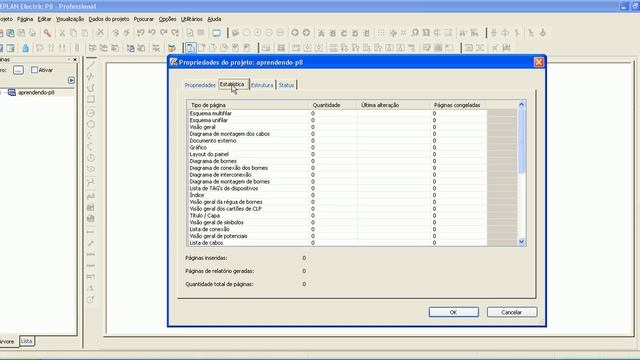Image resolution: width=640 pixels, height=360 pixels.
Task: Confirm the dialog with OK
Action: (453, 312)
